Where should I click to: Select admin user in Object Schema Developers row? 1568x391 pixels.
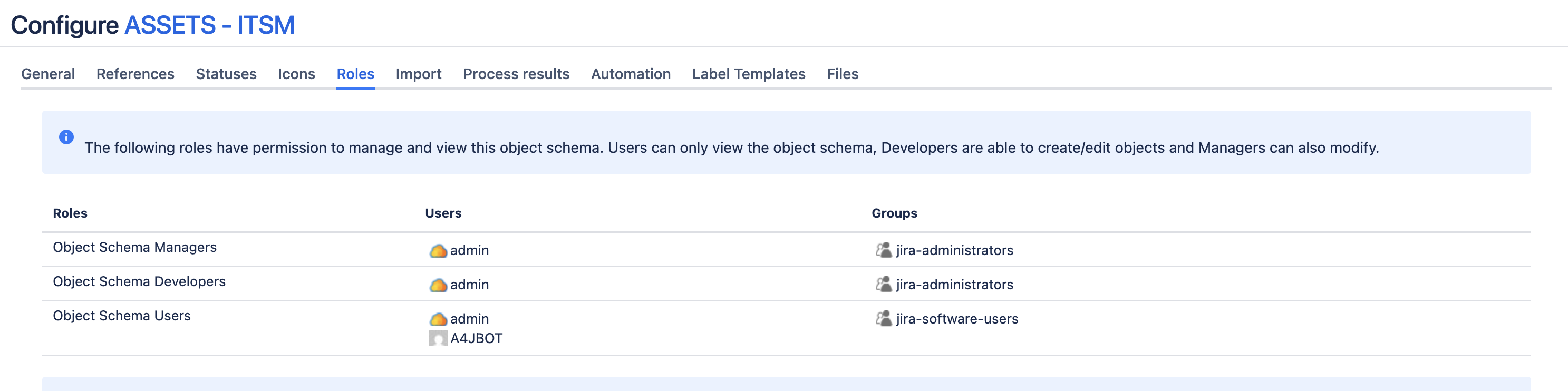point(469,284)
